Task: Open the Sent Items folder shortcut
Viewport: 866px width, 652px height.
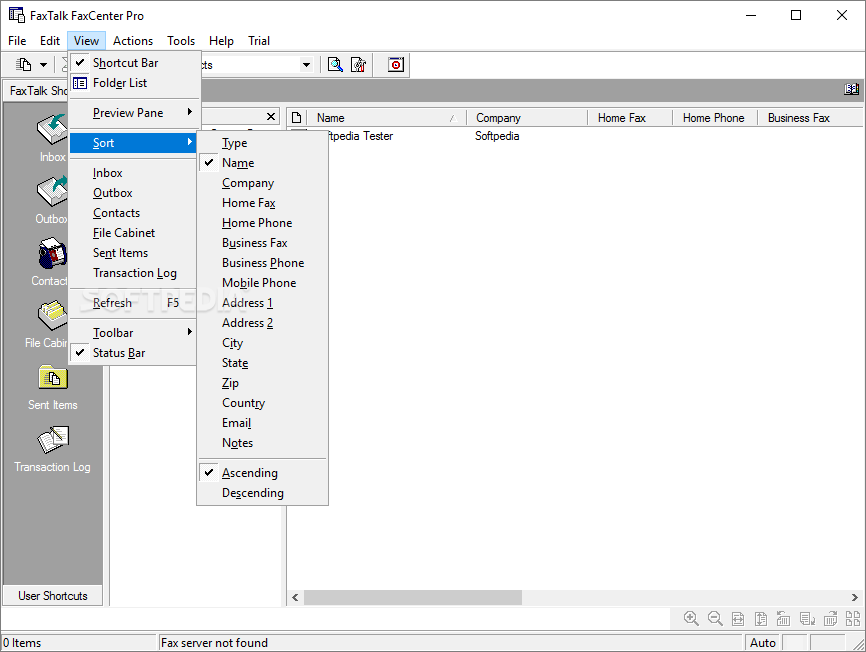Action: [x=52, y=378]
